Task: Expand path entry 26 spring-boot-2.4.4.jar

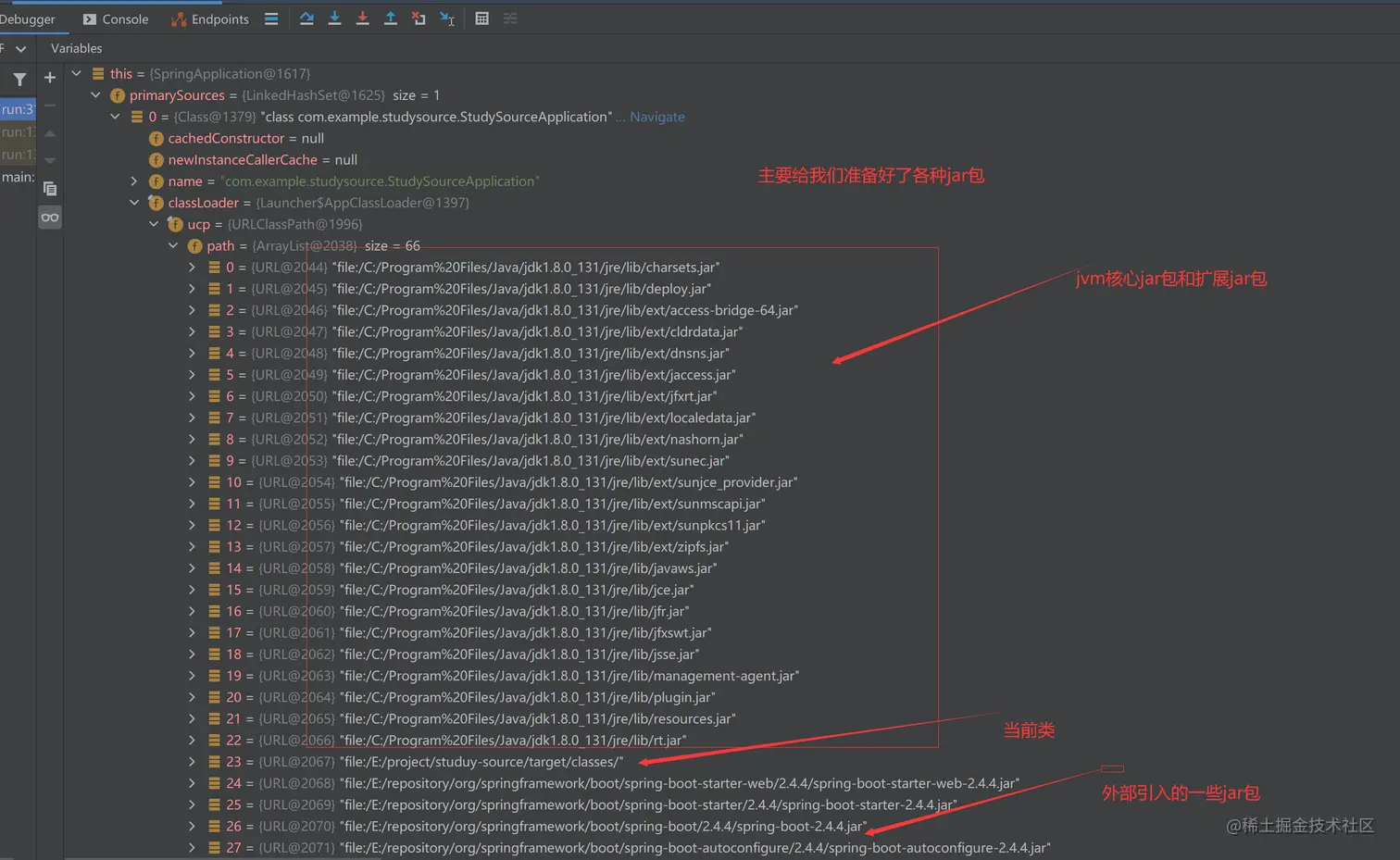Action: click(x=192, y=827)
